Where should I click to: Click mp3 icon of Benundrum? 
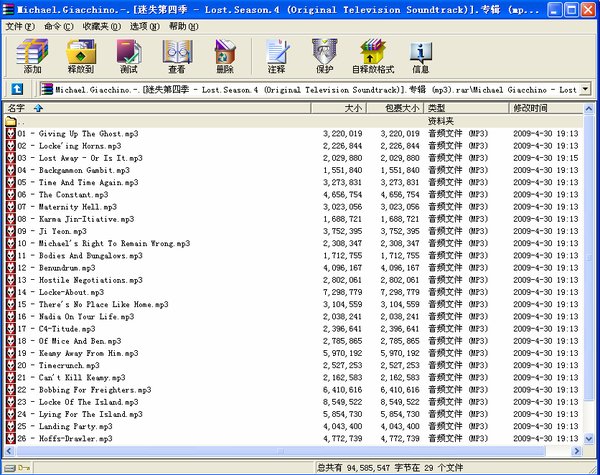pos(11,268)
